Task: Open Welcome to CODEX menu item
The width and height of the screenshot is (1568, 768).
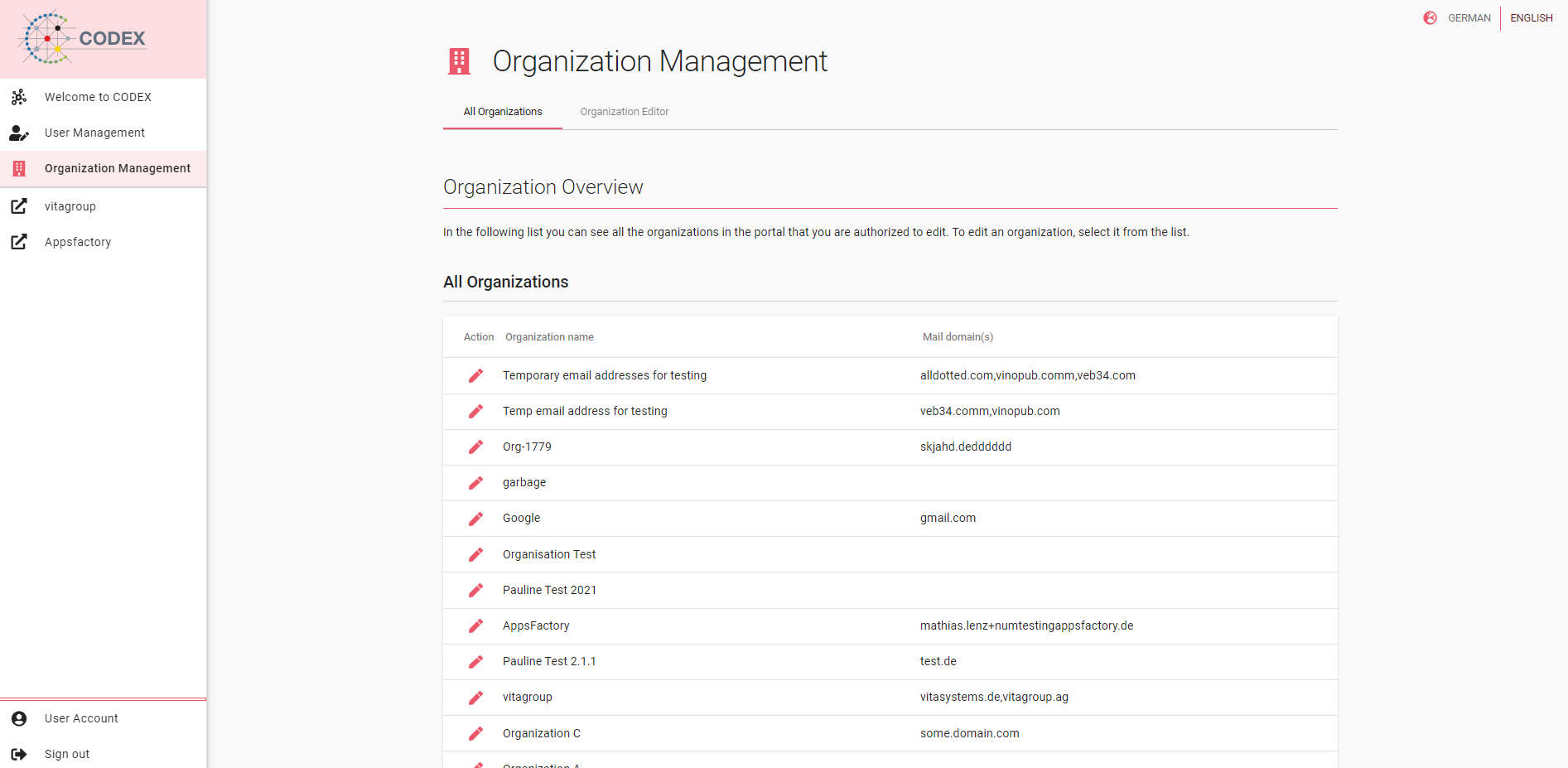Action: 104,97
